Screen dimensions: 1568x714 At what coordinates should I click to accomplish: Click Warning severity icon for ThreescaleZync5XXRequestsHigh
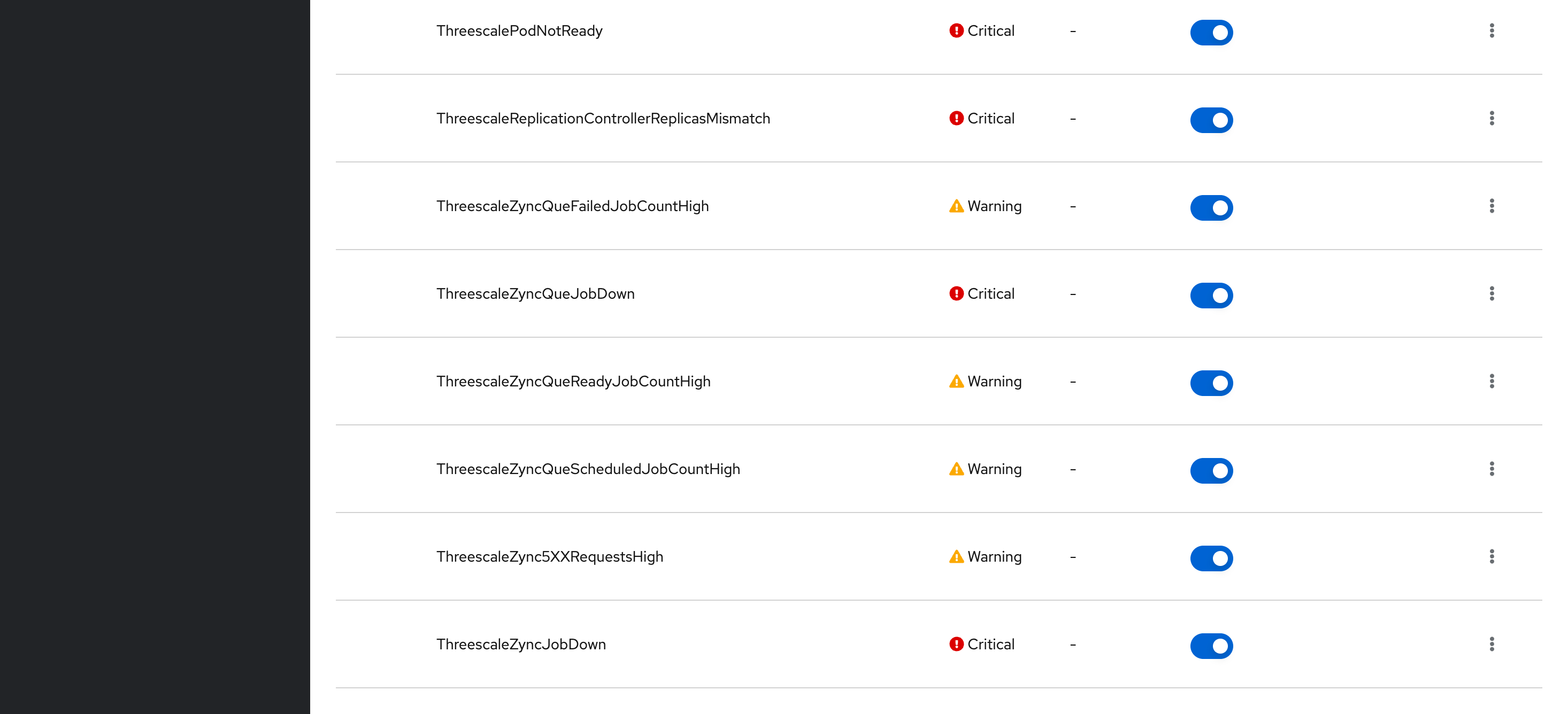point(956,557)
